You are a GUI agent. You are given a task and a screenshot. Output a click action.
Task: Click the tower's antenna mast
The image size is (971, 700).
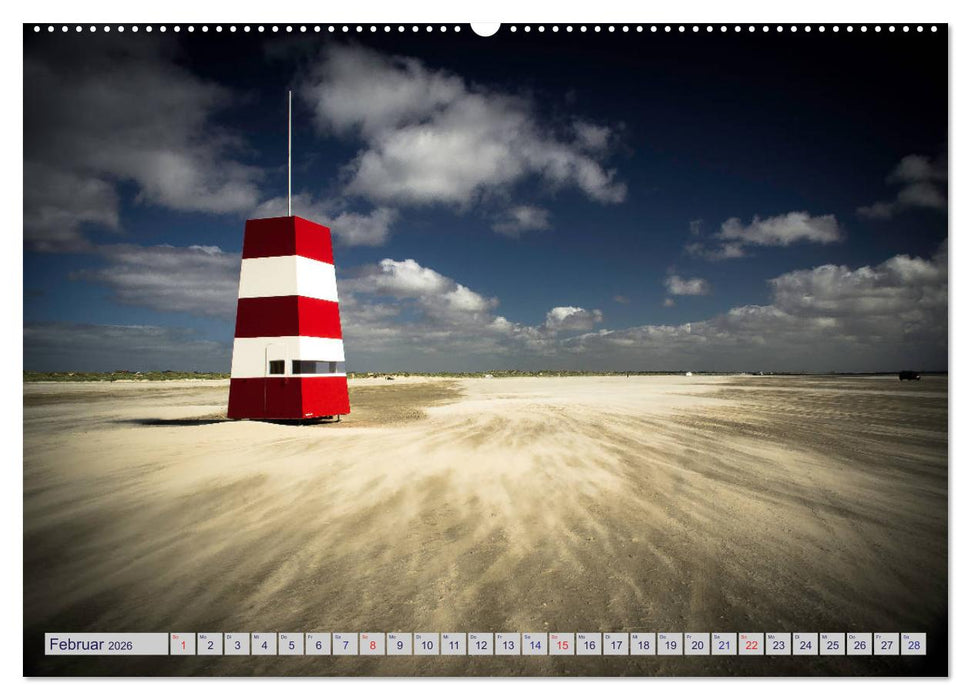coord(290,155)
